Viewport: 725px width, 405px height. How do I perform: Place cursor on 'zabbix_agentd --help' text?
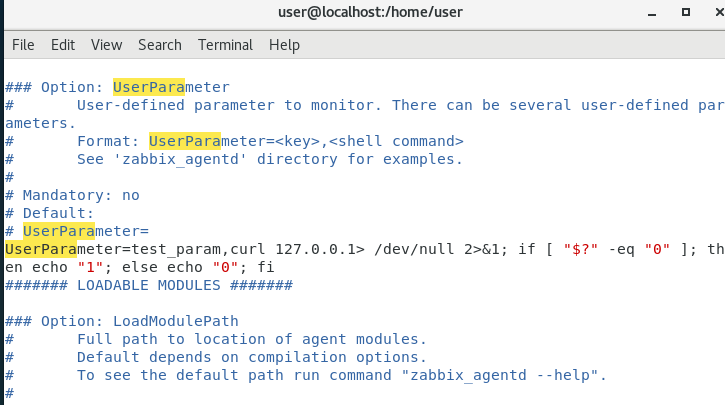pos(500,375)
